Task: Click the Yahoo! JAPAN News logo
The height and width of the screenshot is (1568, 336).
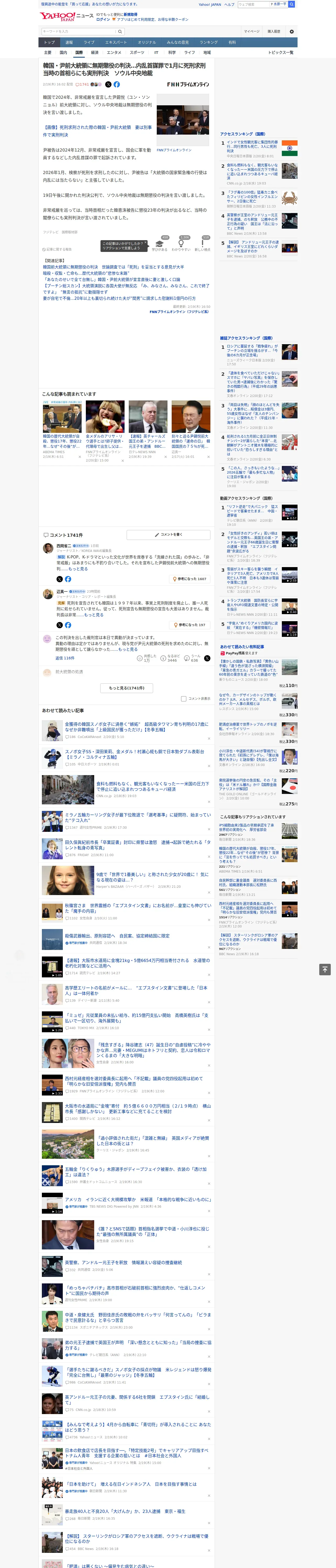Action: pyautogui.click(x=66, y=16)
